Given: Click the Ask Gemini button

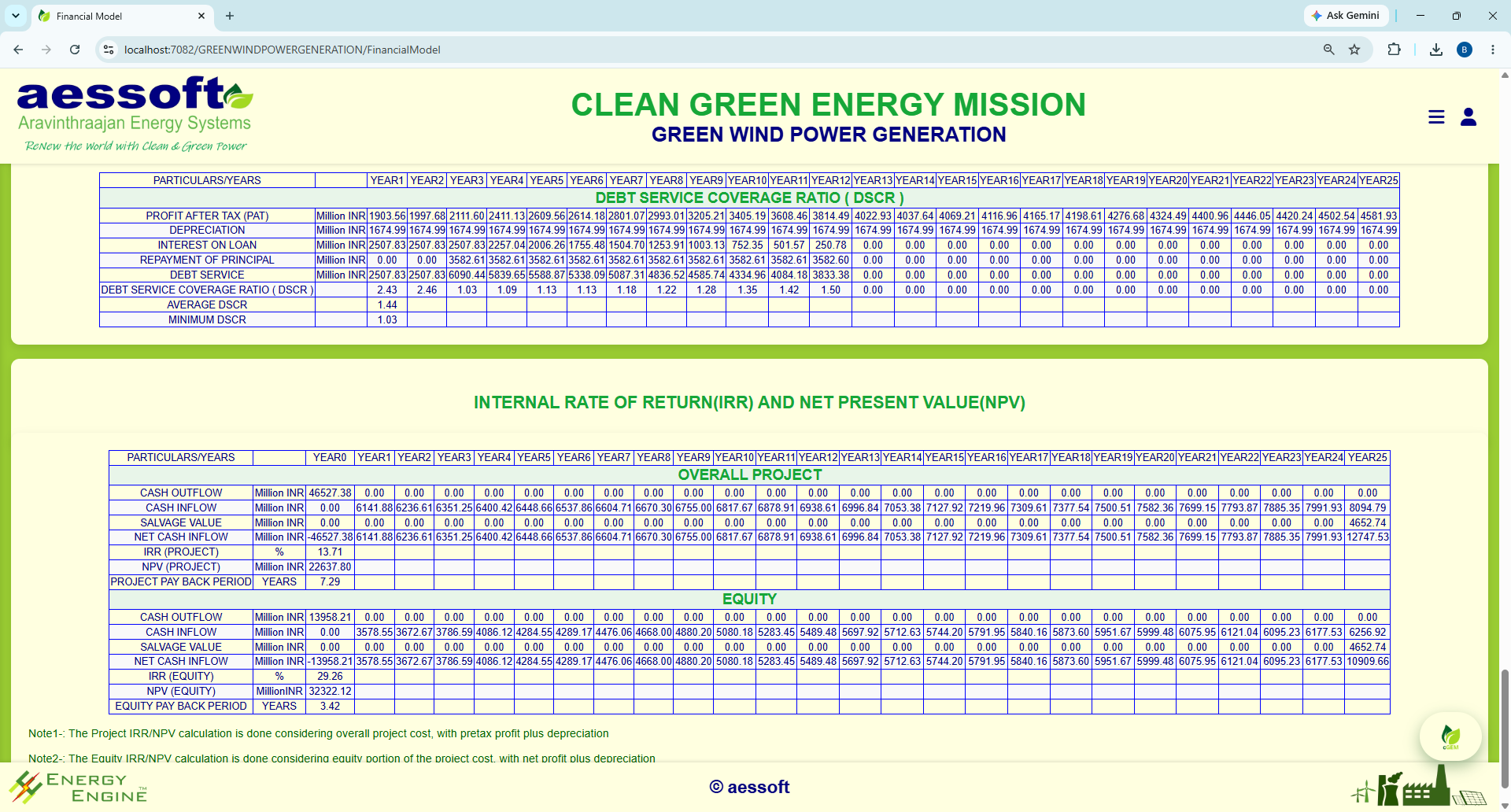Looking at the screenshot, I should tap(1346, 16).
